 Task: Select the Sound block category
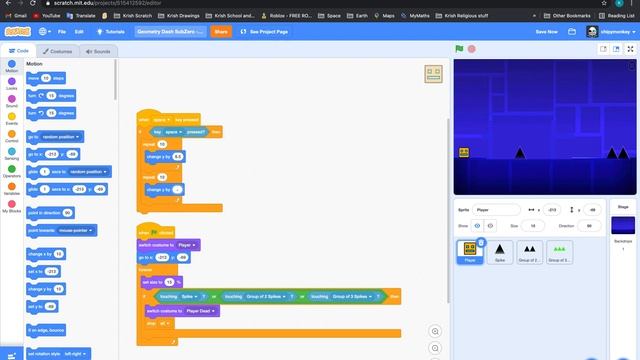pyautogui.click(x=12, y=101)
